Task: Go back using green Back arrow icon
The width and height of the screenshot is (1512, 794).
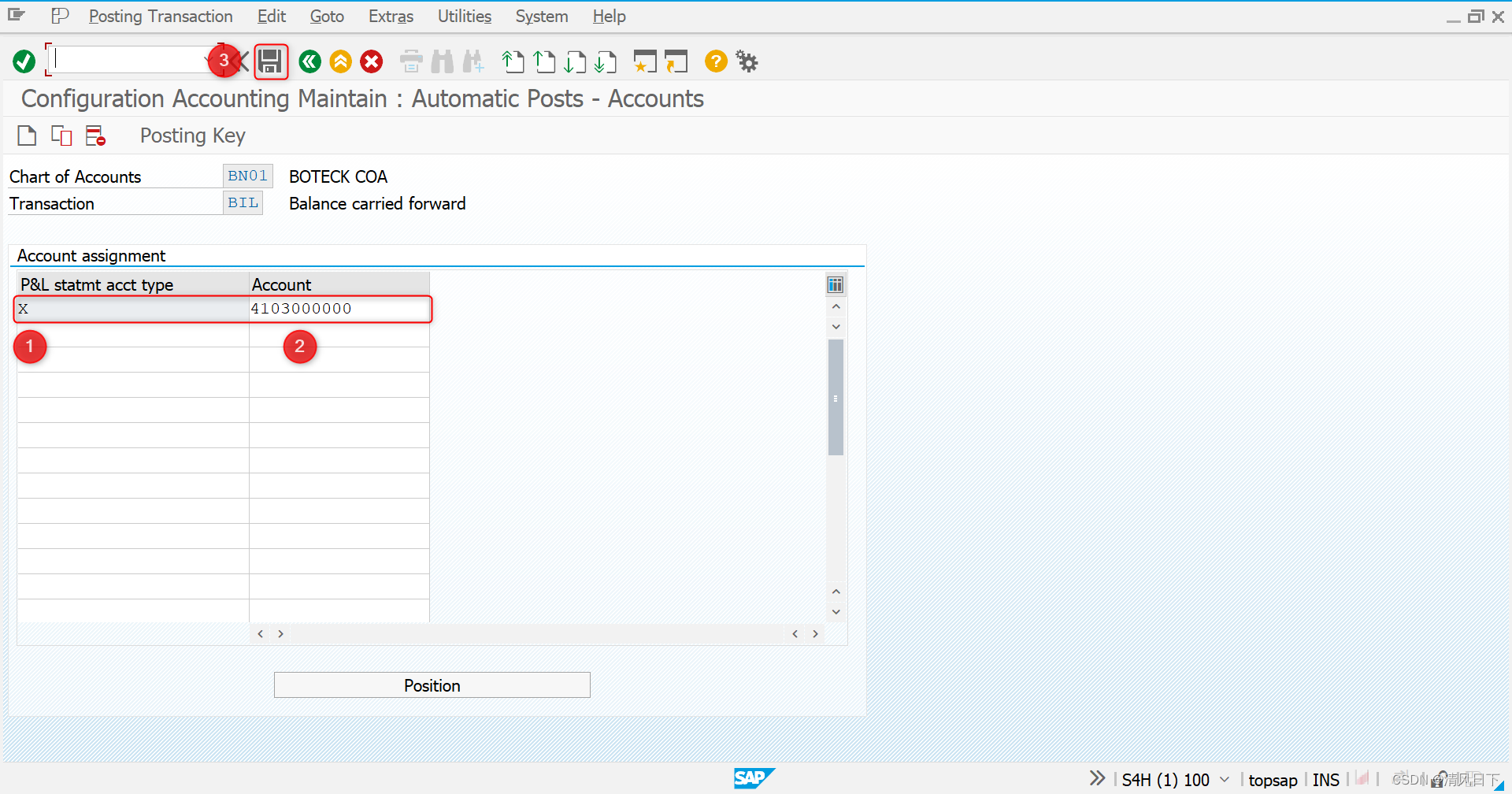Action: point(310,61)
